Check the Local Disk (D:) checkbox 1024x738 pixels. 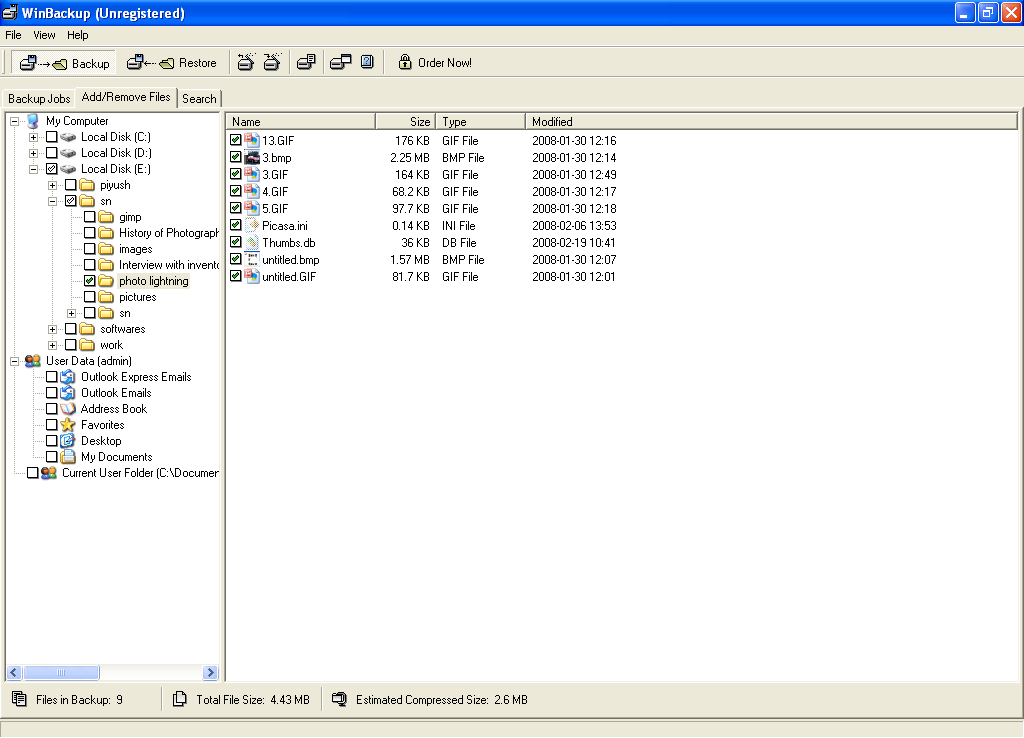[x=52, y=153]
